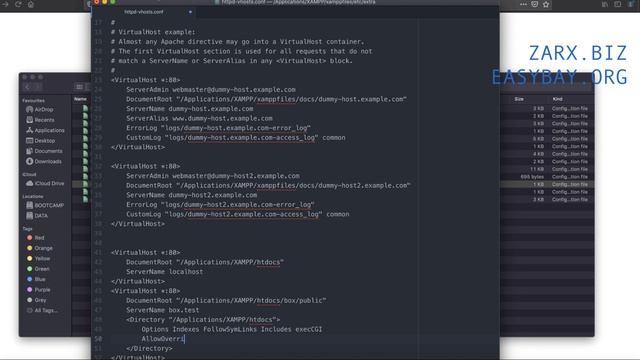Reload the page in the browser toolbar

tap(18, 4)
